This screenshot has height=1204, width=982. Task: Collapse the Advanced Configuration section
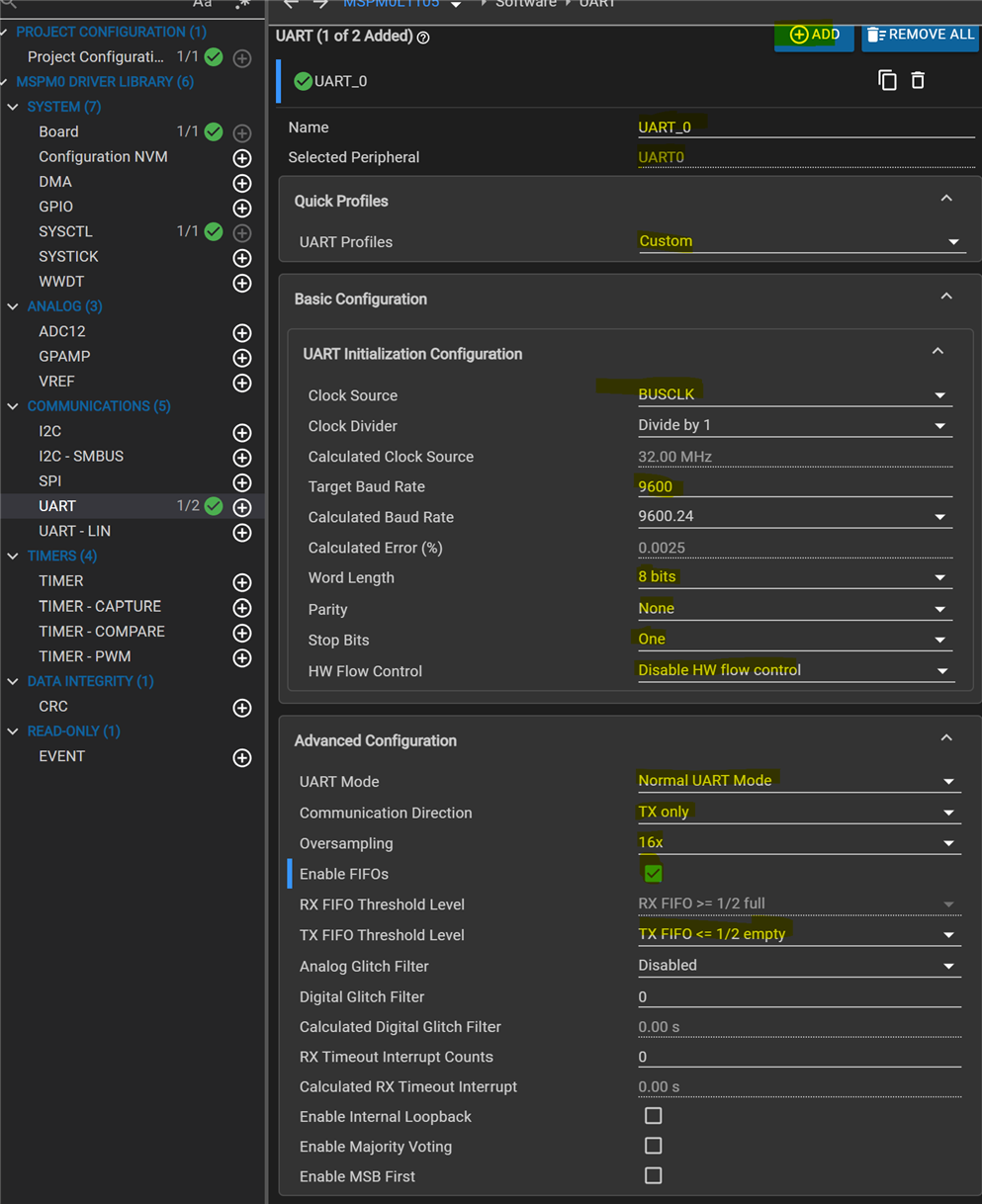tap(945, 738)
